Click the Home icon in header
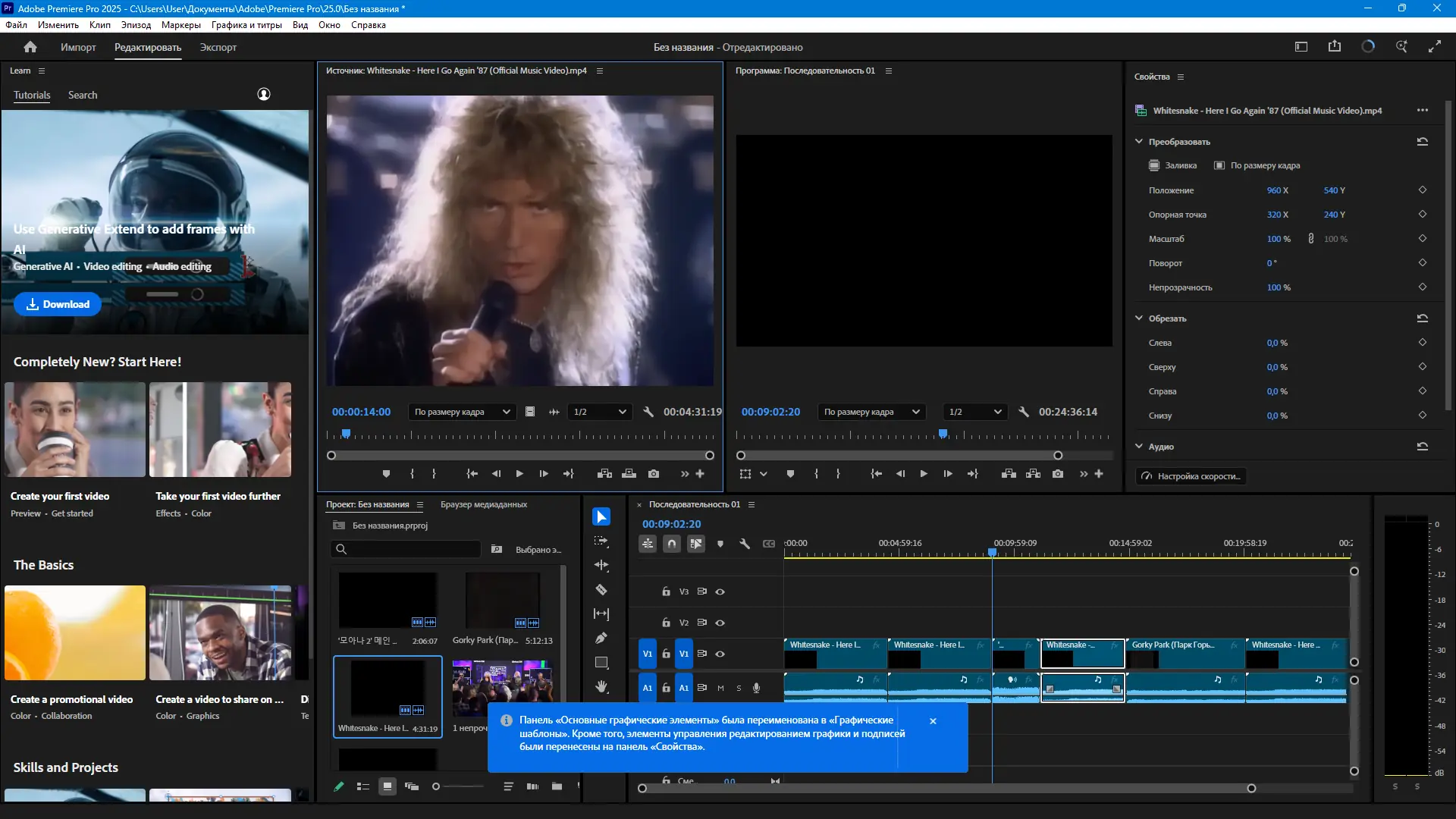1456x819 pixels. pyautogui.click(x=30, y=47)
